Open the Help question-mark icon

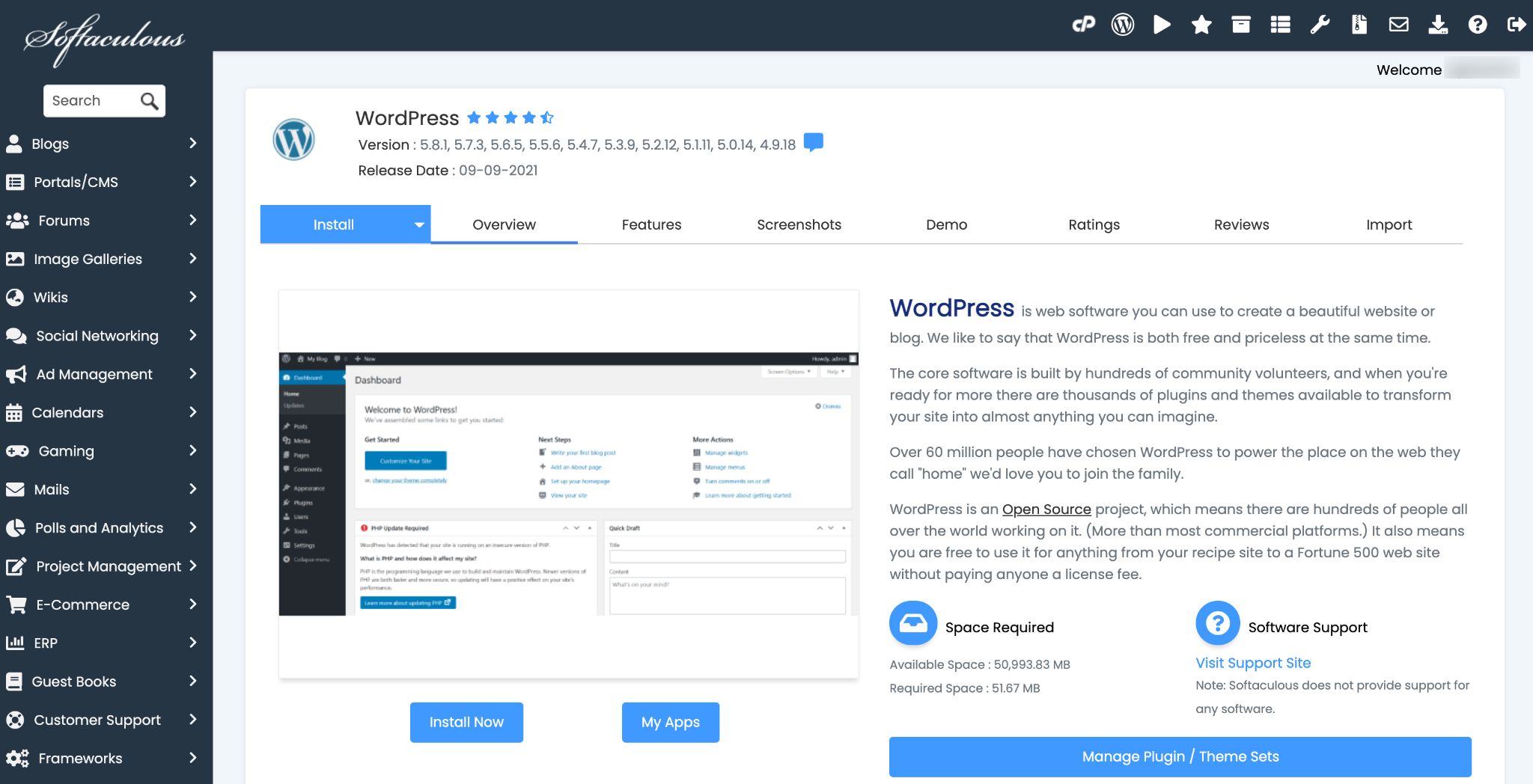click(1477, 24)
